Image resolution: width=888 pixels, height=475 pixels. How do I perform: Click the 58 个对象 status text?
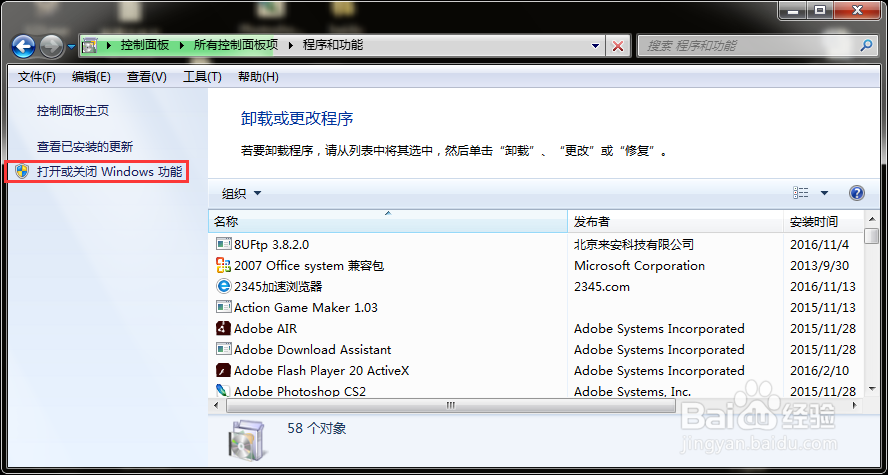click(317, 428)
